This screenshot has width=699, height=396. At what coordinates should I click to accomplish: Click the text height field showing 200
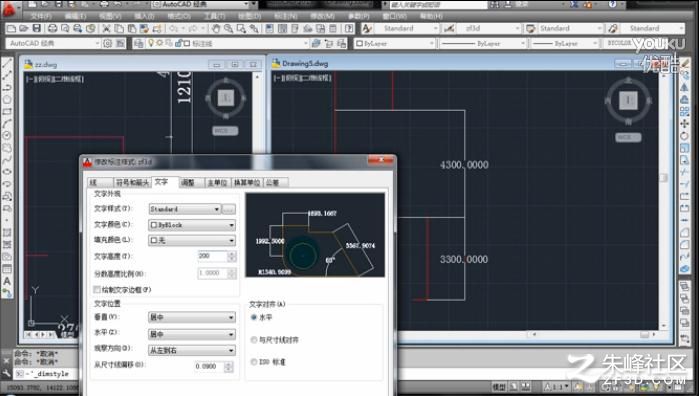click(x=213, y=256)
